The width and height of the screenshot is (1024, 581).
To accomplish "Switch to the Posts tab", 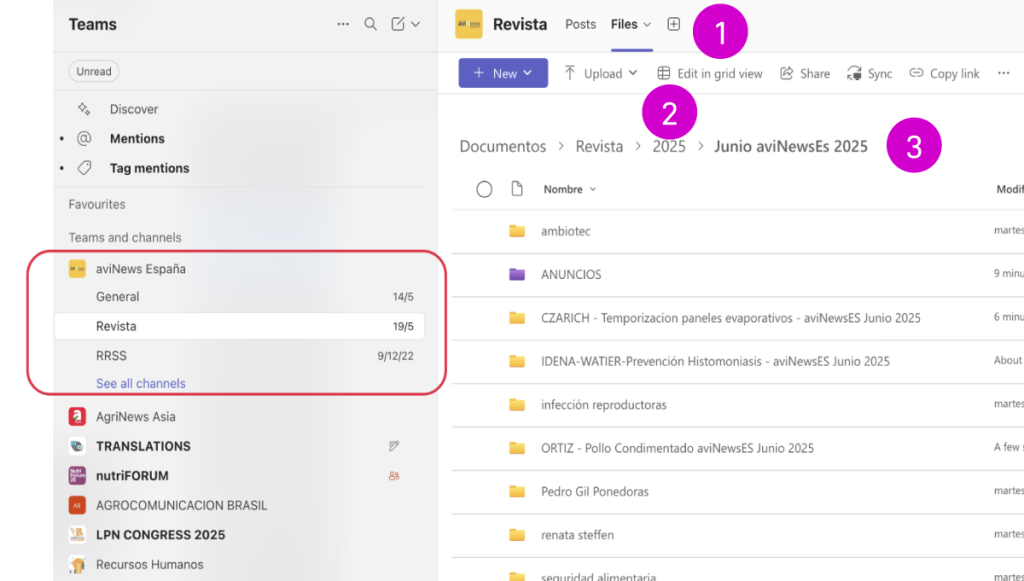I will click(x=580, y=24).
